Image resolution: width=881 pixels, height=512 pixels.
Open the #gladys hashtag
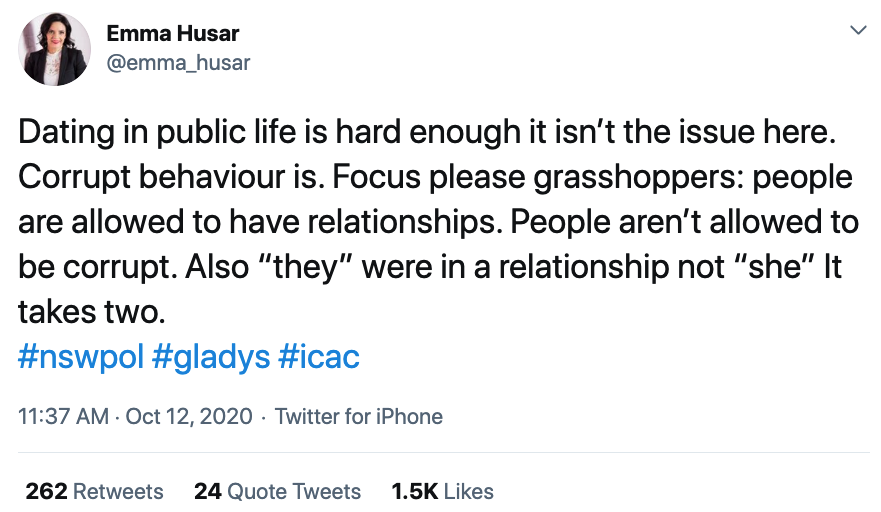tap(211, 357)
